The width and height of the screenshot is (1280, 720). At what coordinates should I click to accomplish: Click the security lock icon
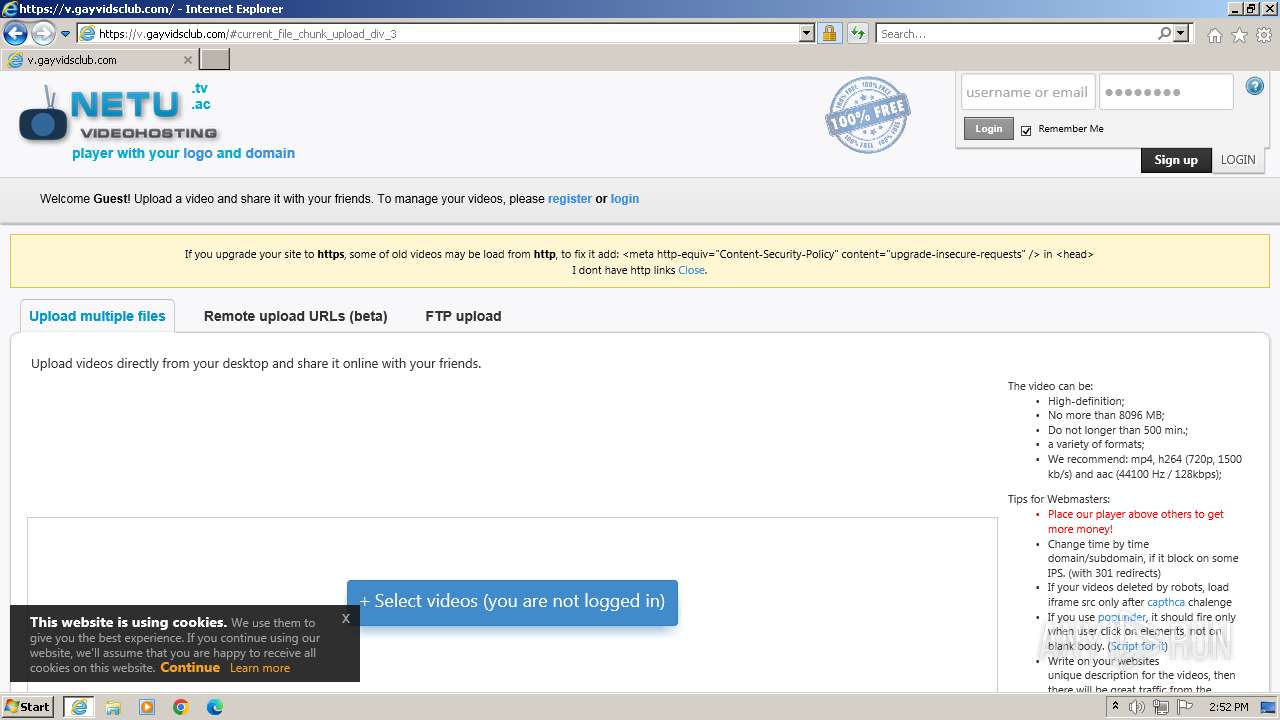pyautogui.click(x=829, y=33)
